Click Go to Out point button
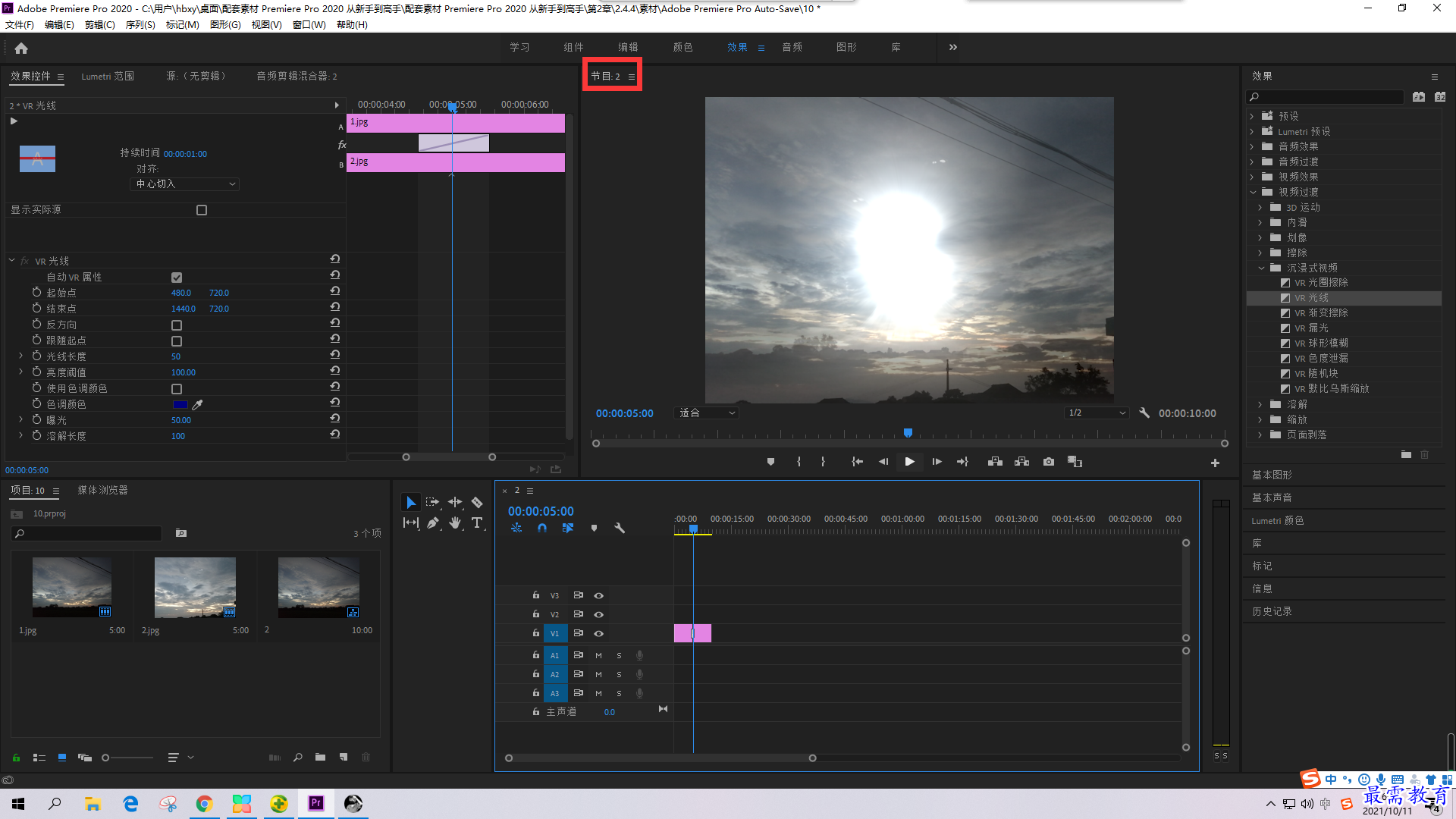The width and height of the screenshot is (1456, 819). pyautogui.click(x=962, y=461)
